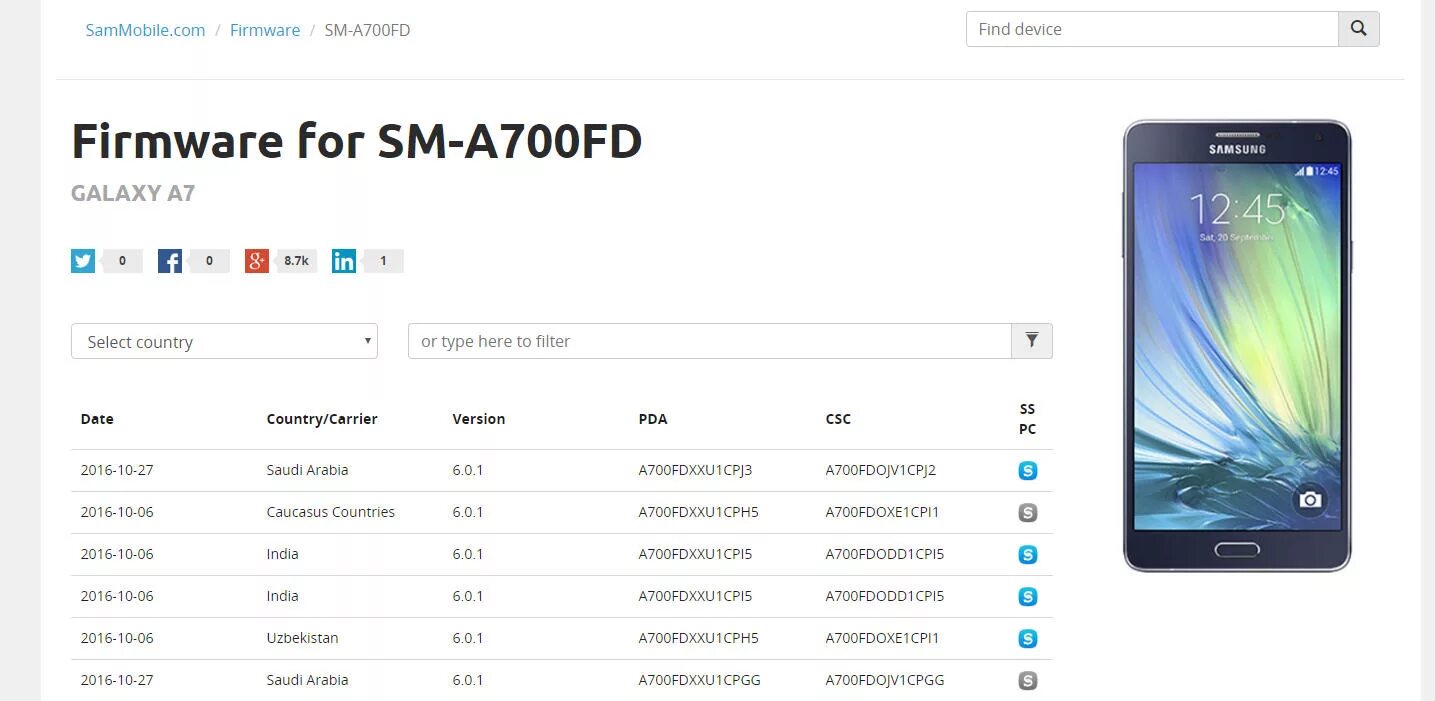Click the LinkedIn share count showing 1
This screenshot has height=701, width=1435.
coord(383,261)
